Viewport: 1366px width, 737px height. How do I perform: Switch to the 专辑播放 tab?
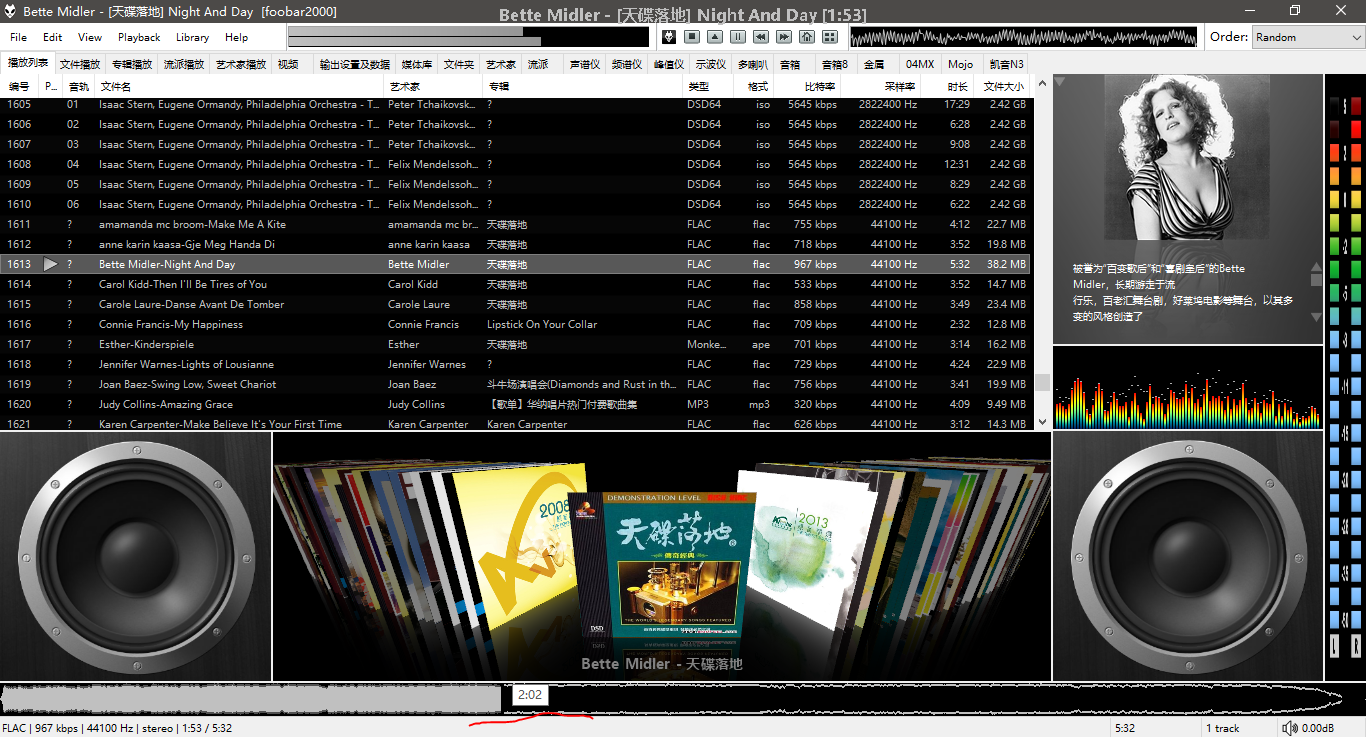[132, 64]
